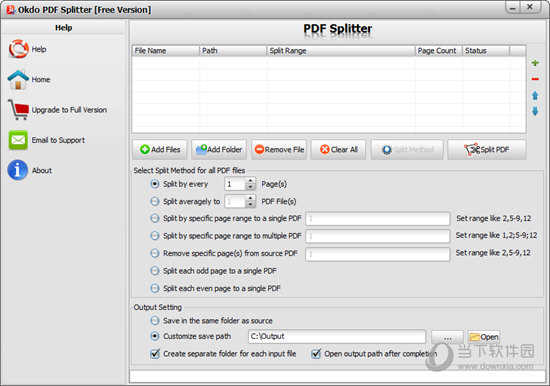Decrease Split by every pages value

pos(250,187)
